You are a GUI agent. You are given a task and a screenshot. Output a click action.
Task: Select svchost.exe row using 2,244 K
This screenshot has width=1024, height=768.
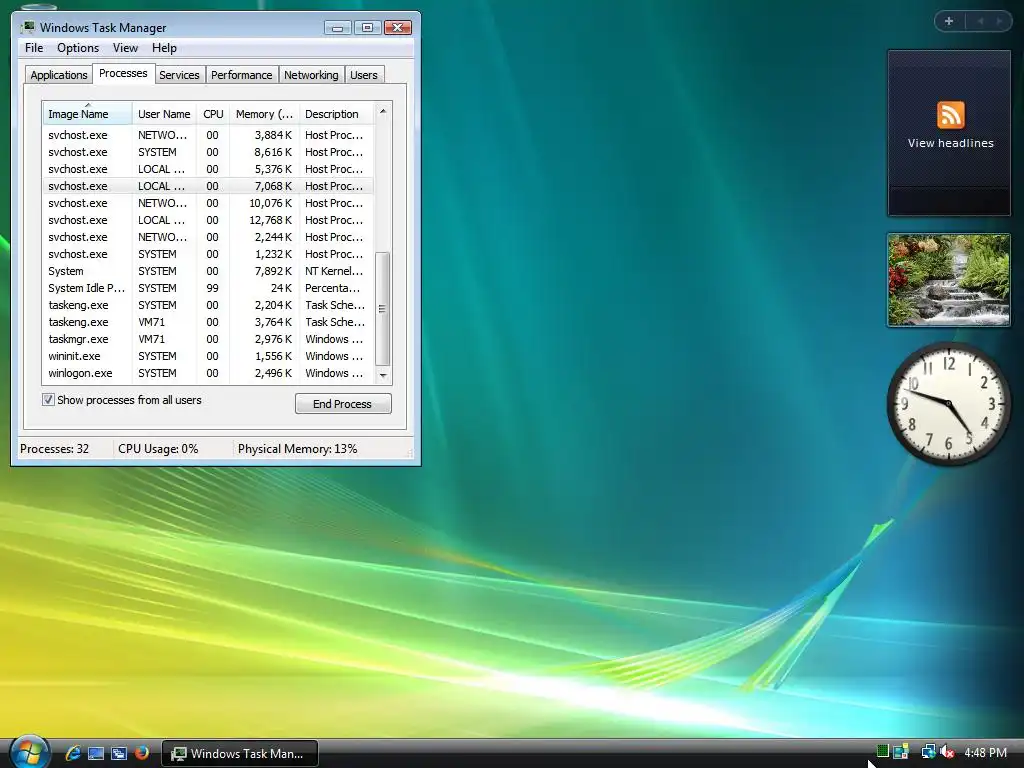pos(209,237)
